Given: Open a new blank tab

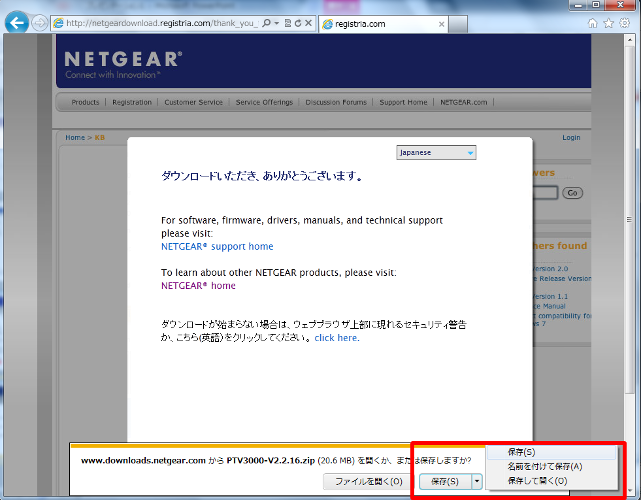Looking at the screenshot, I should 458,25.
